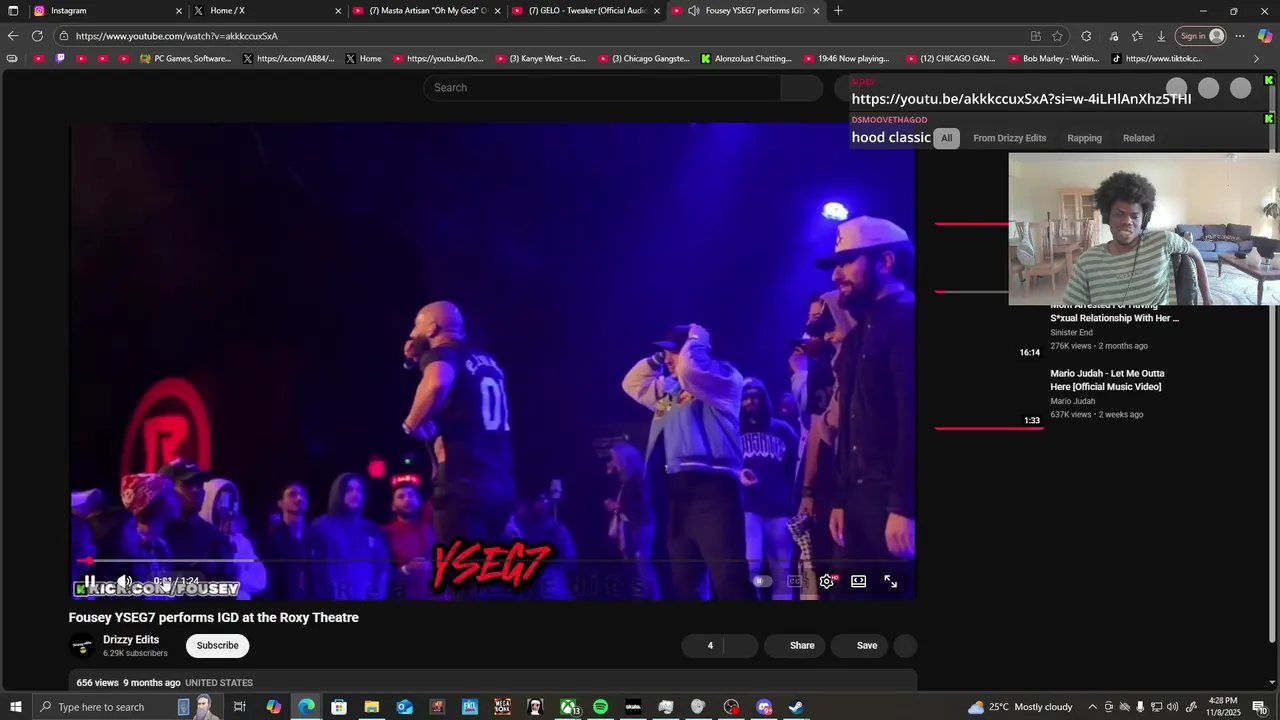
Task: Reload the current page
Action: [37, 36]
